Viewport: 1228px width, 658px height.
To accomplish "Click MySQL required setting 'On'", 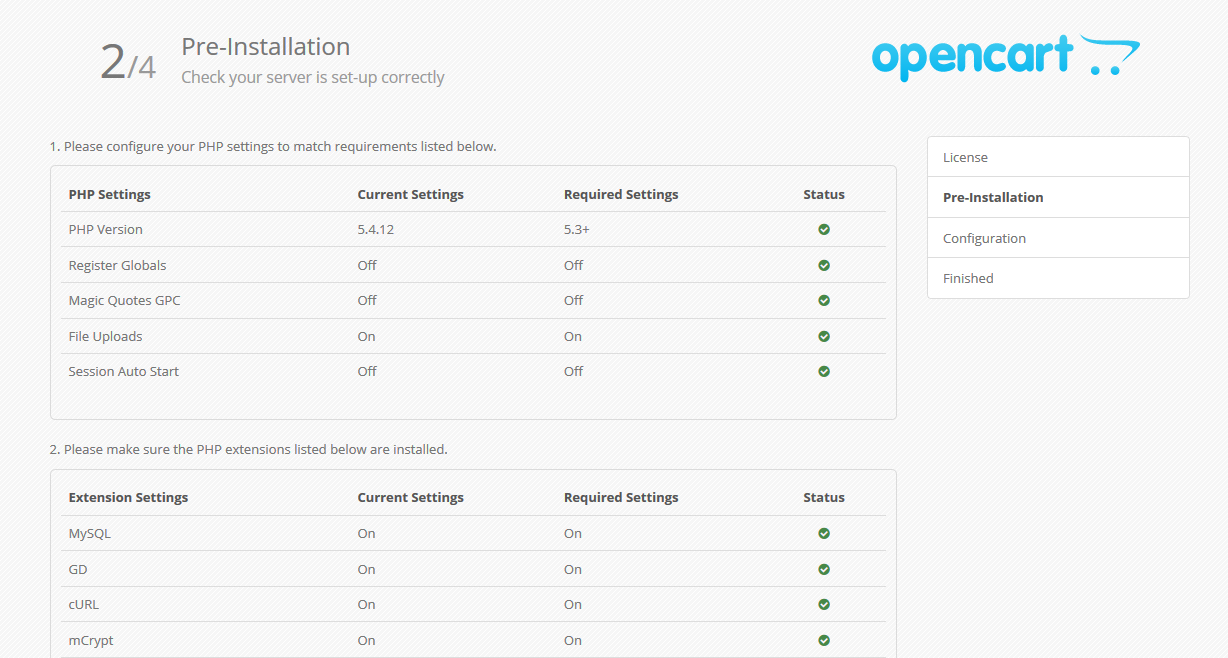I will click(x=573, y=533).
